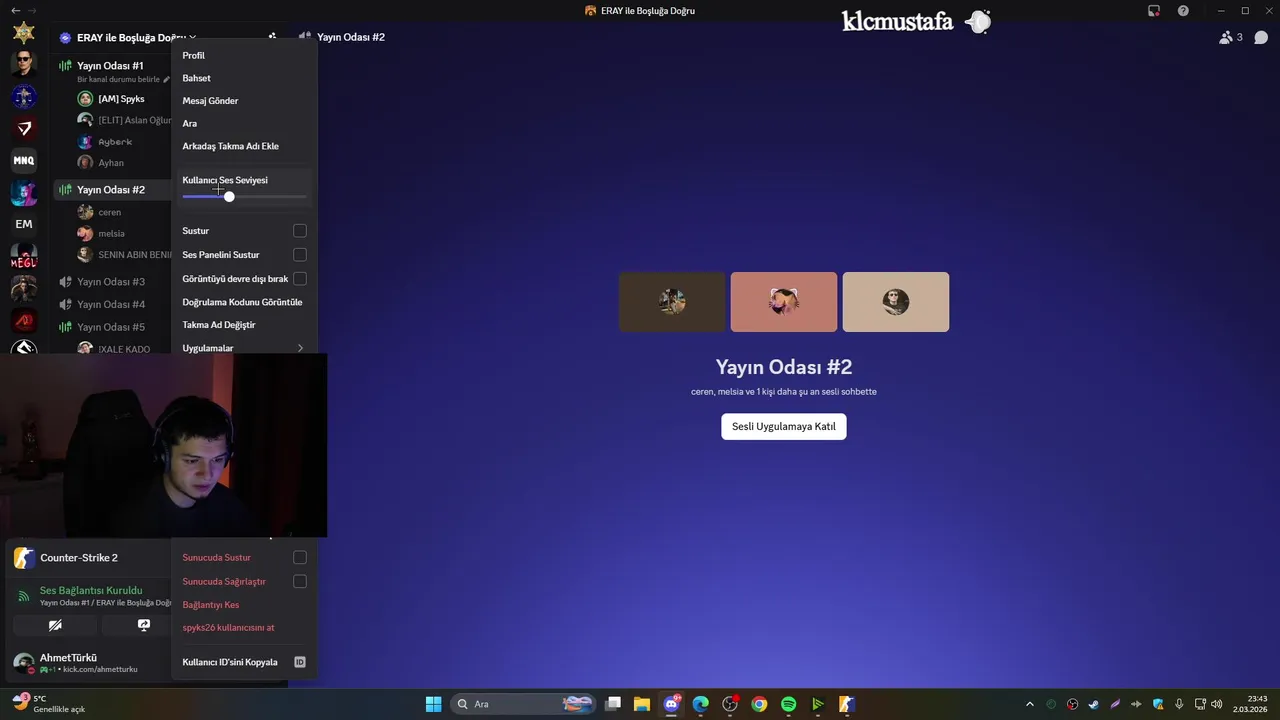Open the members list showing 3 users
Screen dimensions: 1280x720
(x=1230, y=37)
